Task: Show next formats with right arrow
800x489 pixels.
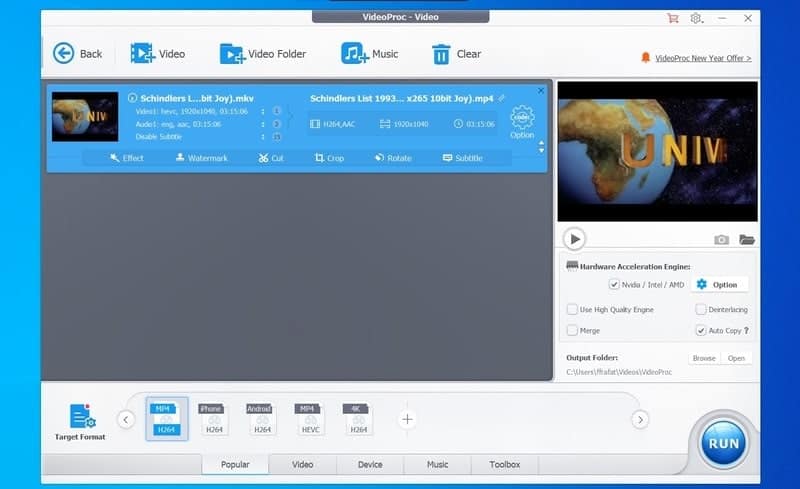Action: (x=640, y=420)
